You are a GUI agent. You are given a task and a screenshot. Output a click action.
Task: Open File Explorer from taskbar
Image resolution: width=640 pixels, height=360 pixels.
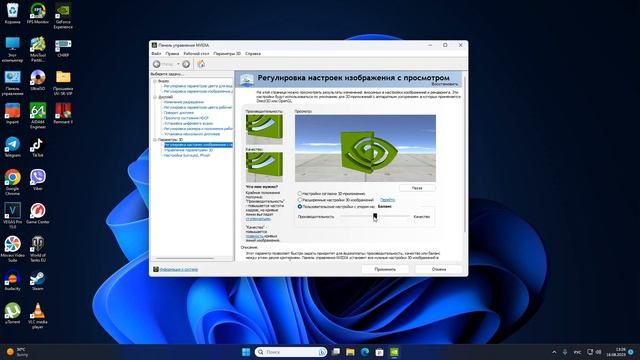click(x=350, y=352)
